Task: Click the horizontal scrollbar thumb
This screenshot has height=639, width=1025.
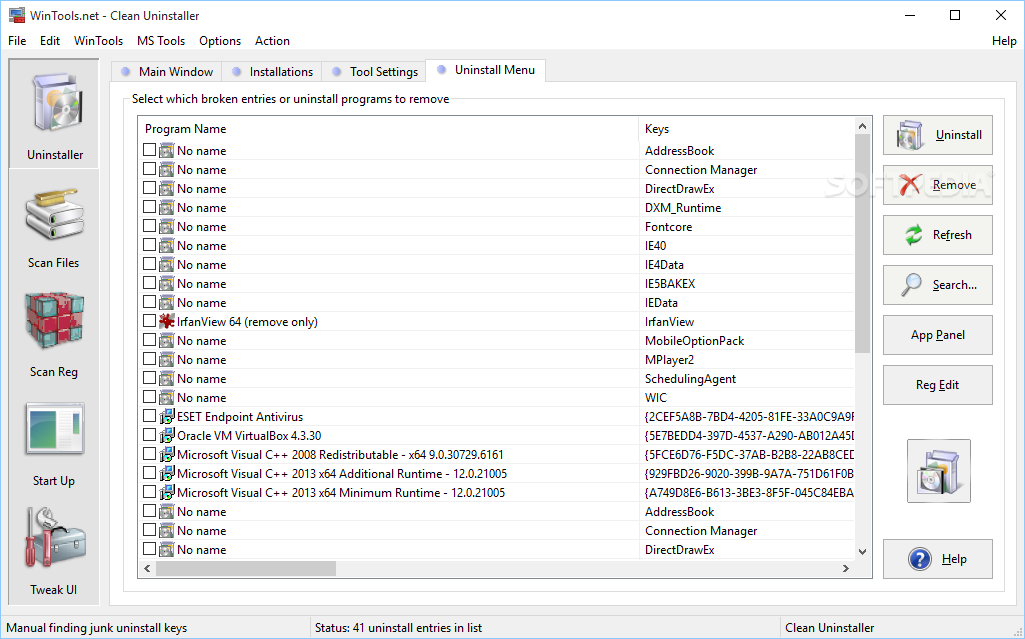Action: point(246,568)
